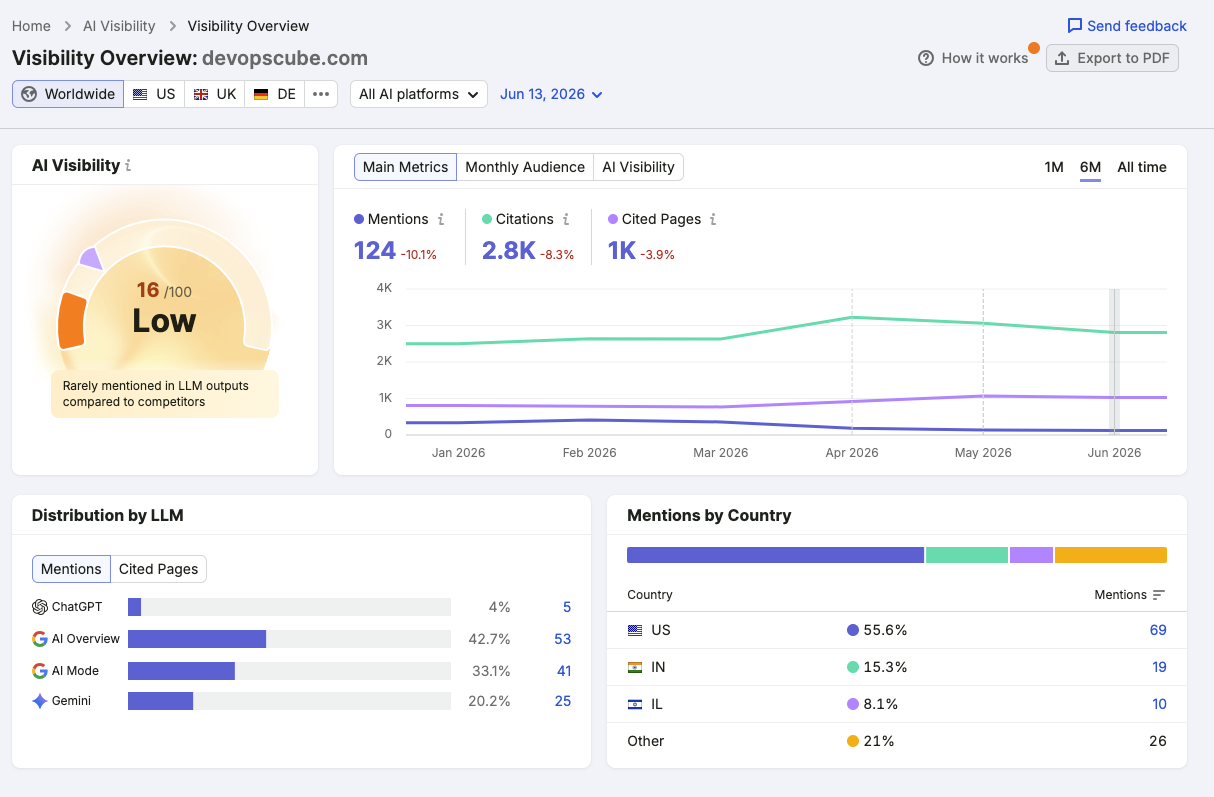This screenshot has height=797, width=1214.
Task: Open more regions ellipsis menu
Action: [x=321, y=94]
